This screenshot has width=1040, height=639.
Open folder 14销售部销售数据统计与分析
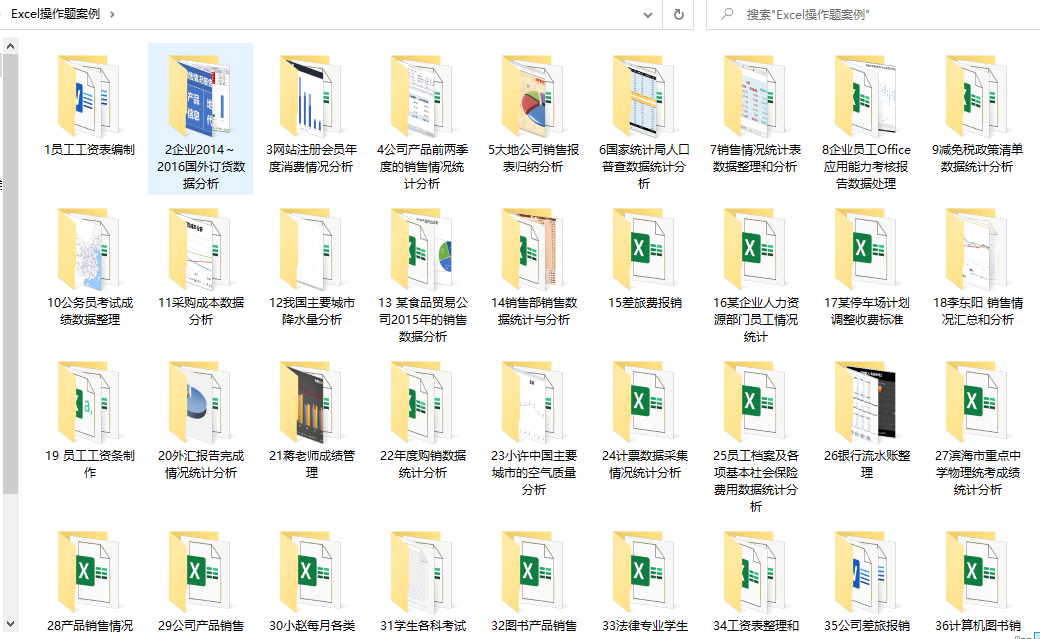[534, 267]
